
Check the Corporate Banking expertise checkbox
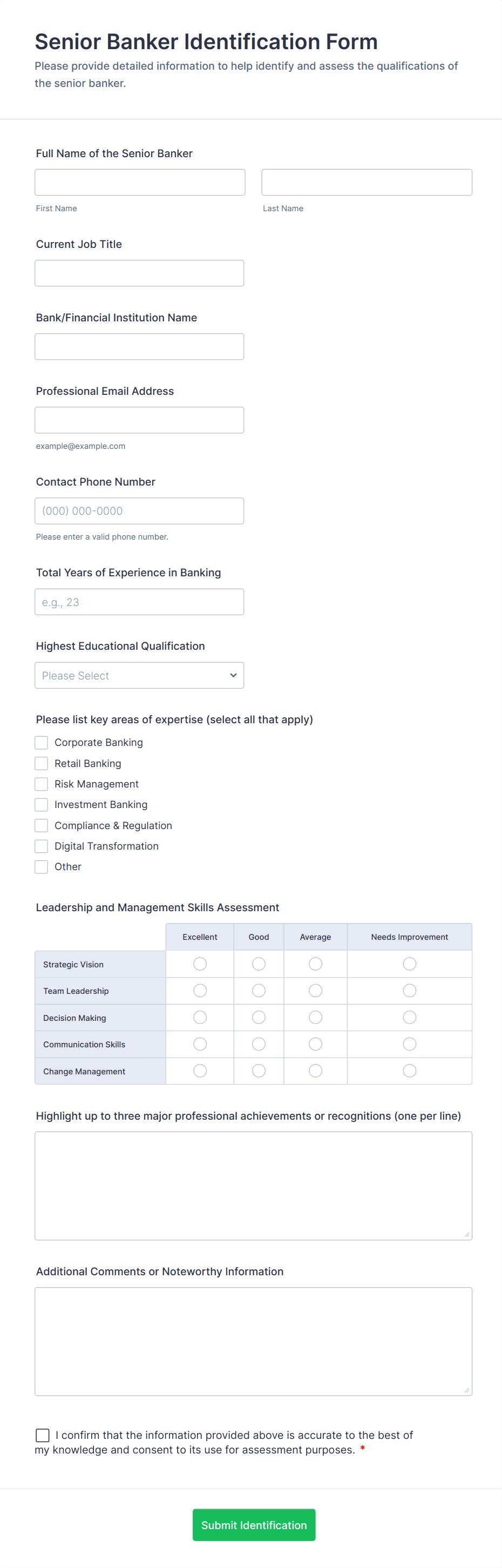(x=41, y=742)
